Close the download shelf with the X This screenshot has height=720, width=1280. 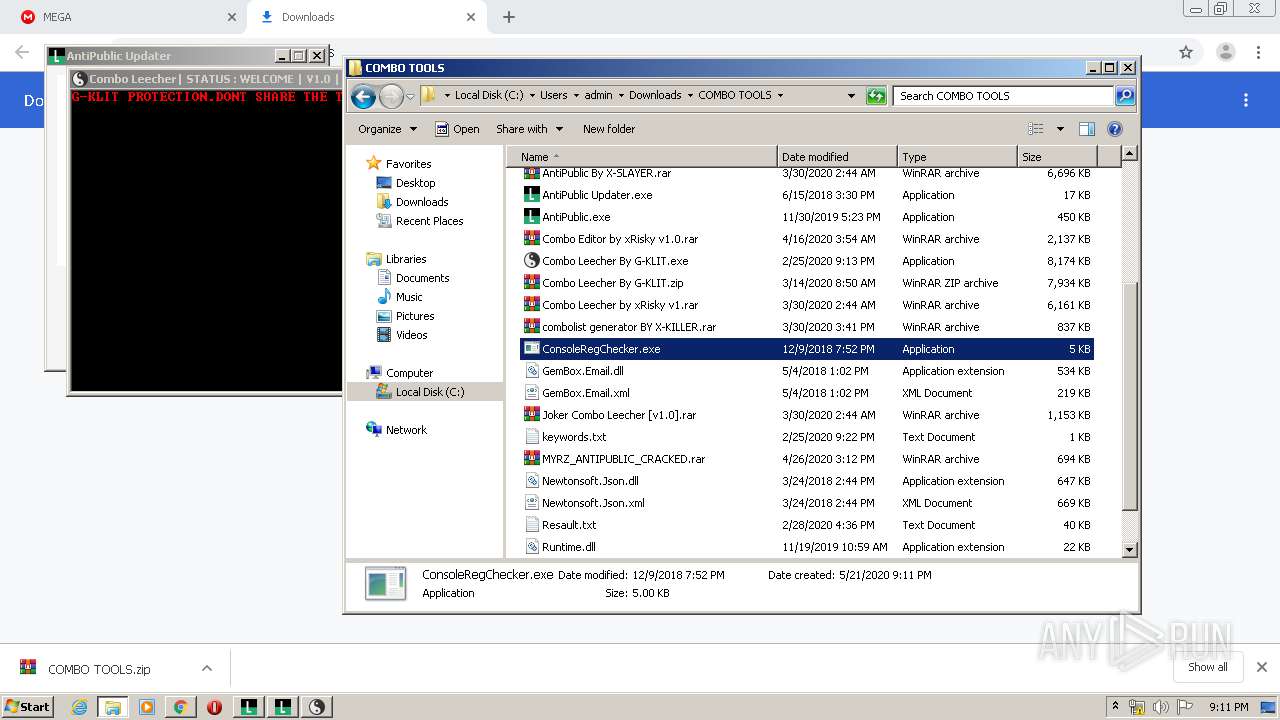pos(1262,667)
